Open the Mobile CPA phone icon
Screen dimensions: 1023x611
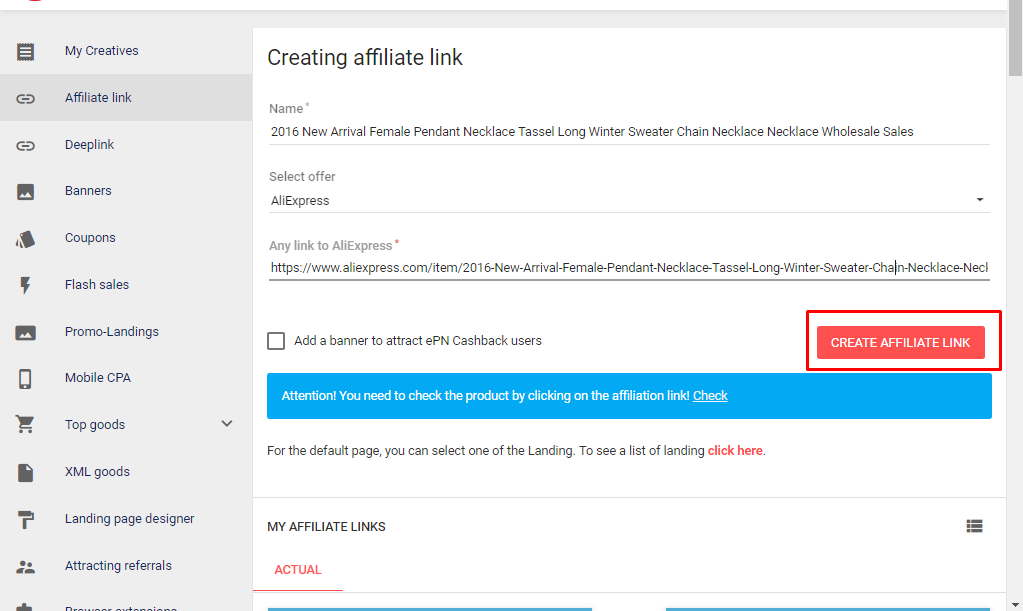25,377
